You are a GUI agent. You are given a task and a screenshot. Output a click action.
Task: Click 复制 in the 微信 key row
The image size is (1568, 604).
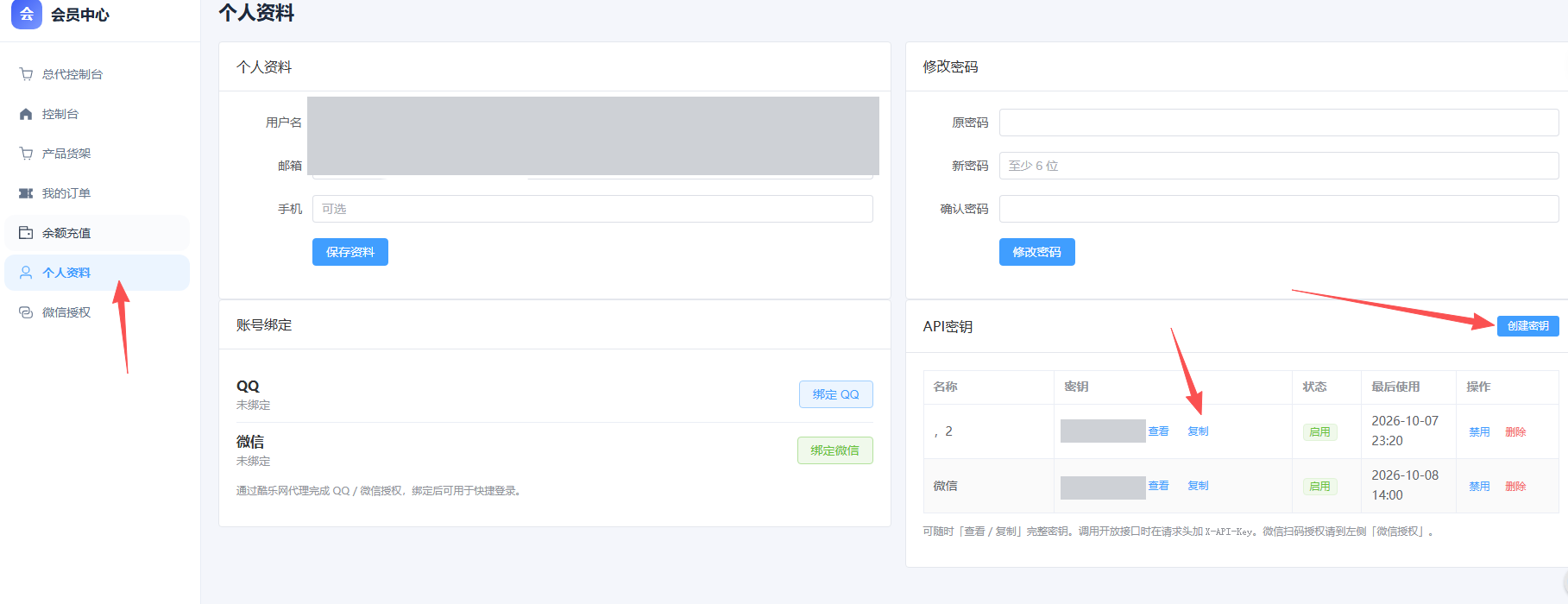pos(1198,486)
